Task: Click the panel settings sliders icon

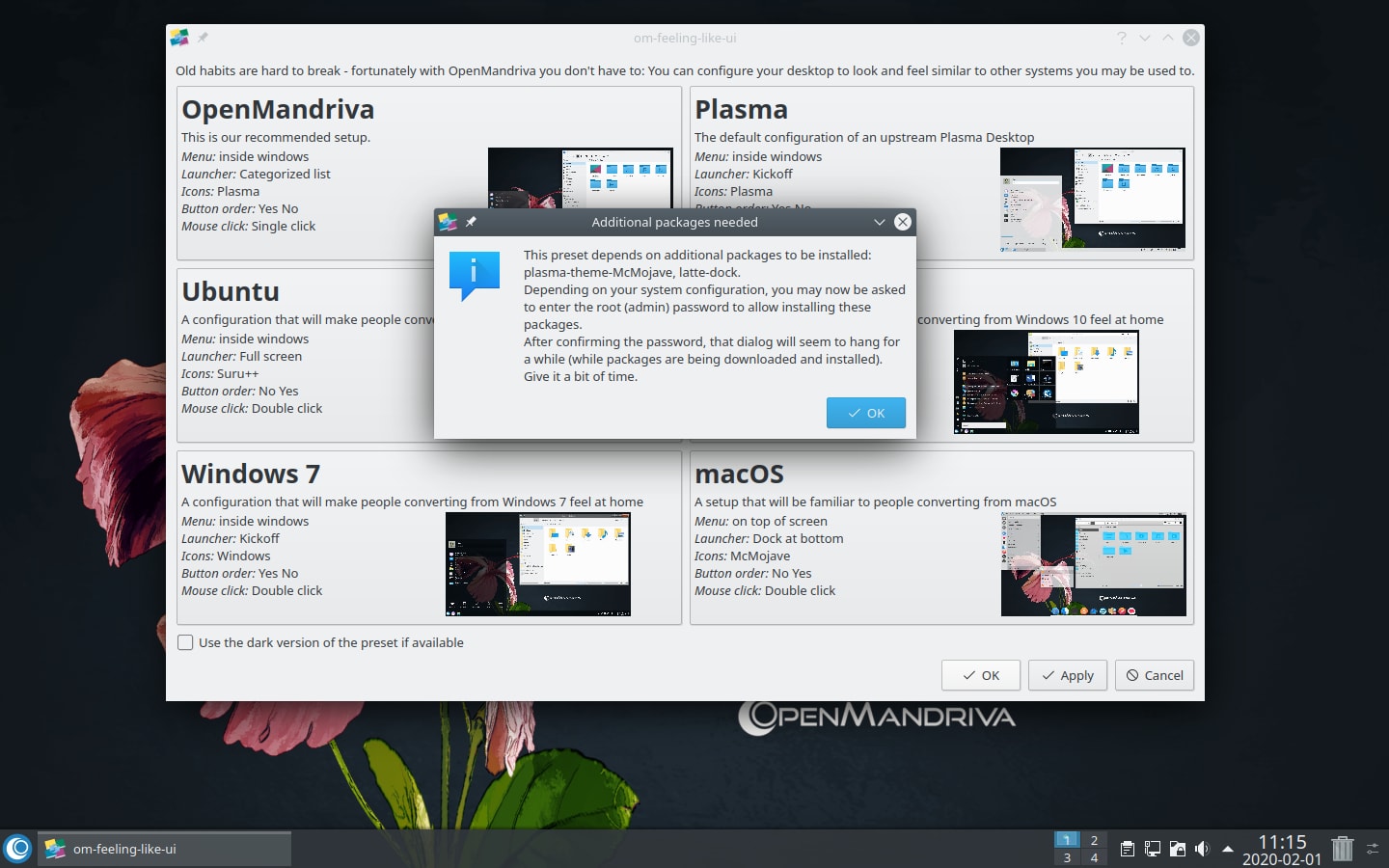Action: point(1373,849)
